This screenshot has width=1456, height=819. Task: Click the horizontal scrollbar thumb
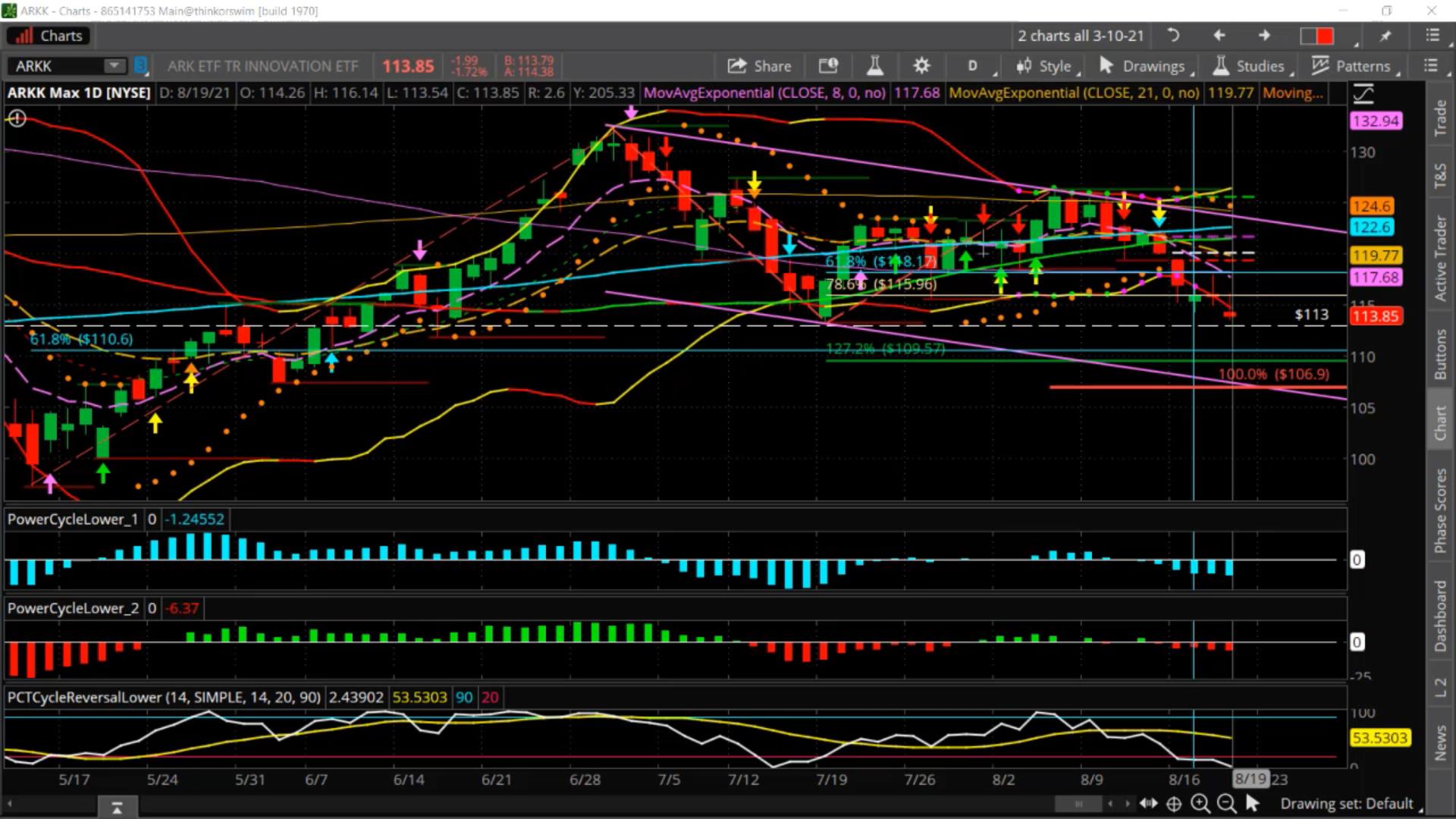click(x=1078, y=804)
